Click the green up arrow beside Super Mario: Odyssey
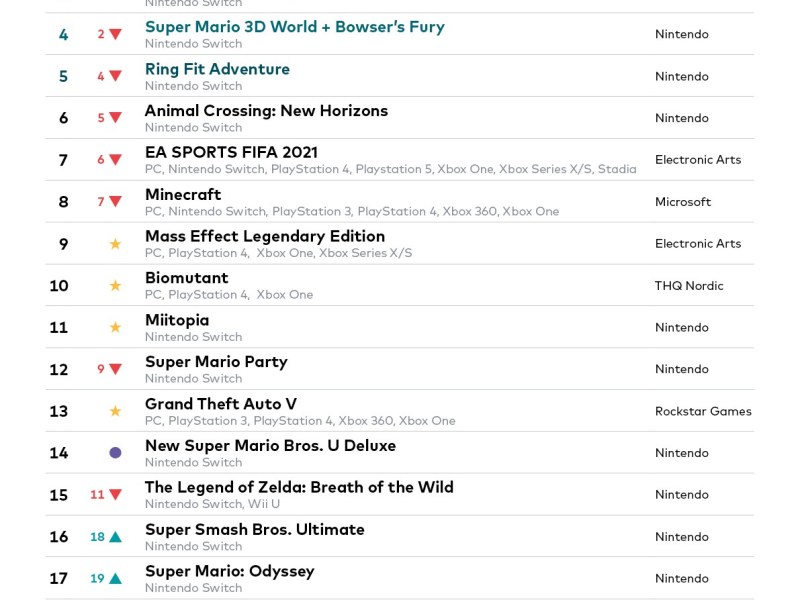800x600 pixels. click(115, 579)
